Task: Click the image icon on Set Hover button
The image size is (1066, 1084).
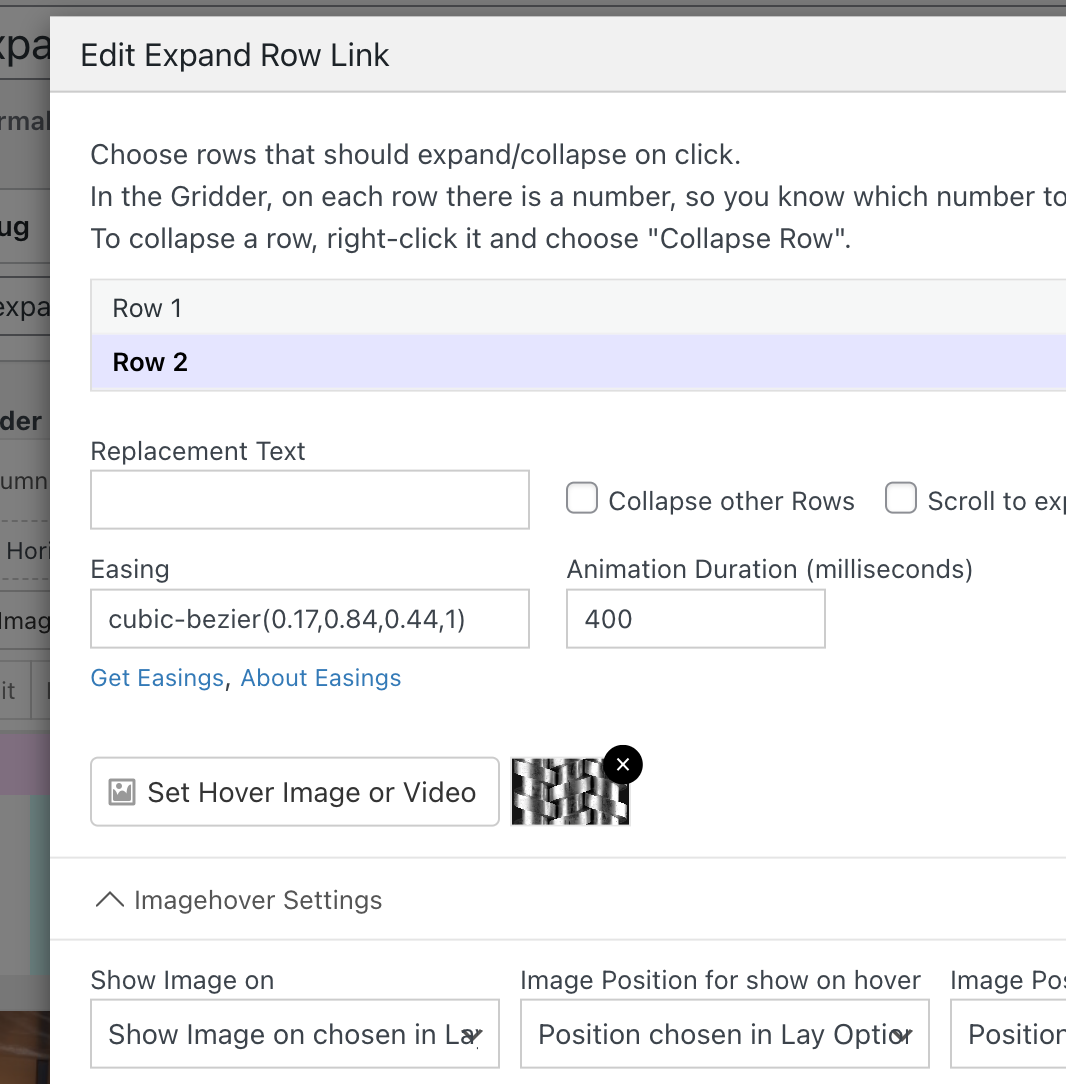Action: (x=122, y=793)
